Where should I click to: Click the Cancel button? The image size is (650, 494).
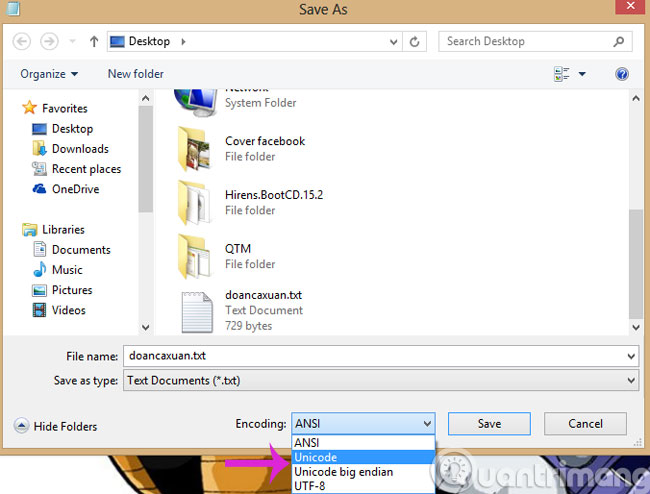(585, 424)
